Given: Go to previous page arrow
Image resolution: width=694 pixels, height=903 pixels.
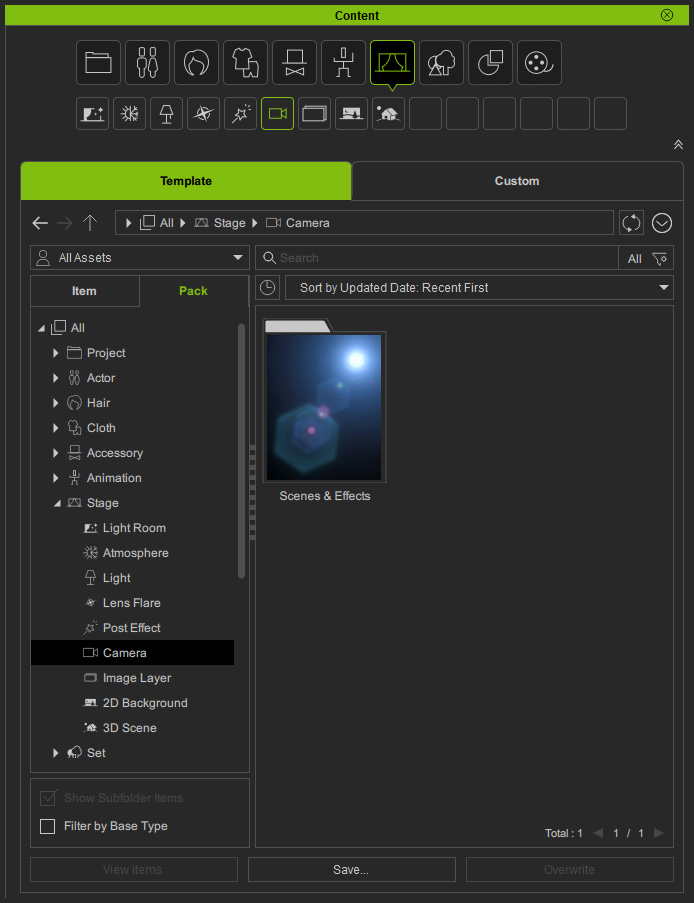Looking at the screenshot, I should 598,833.
